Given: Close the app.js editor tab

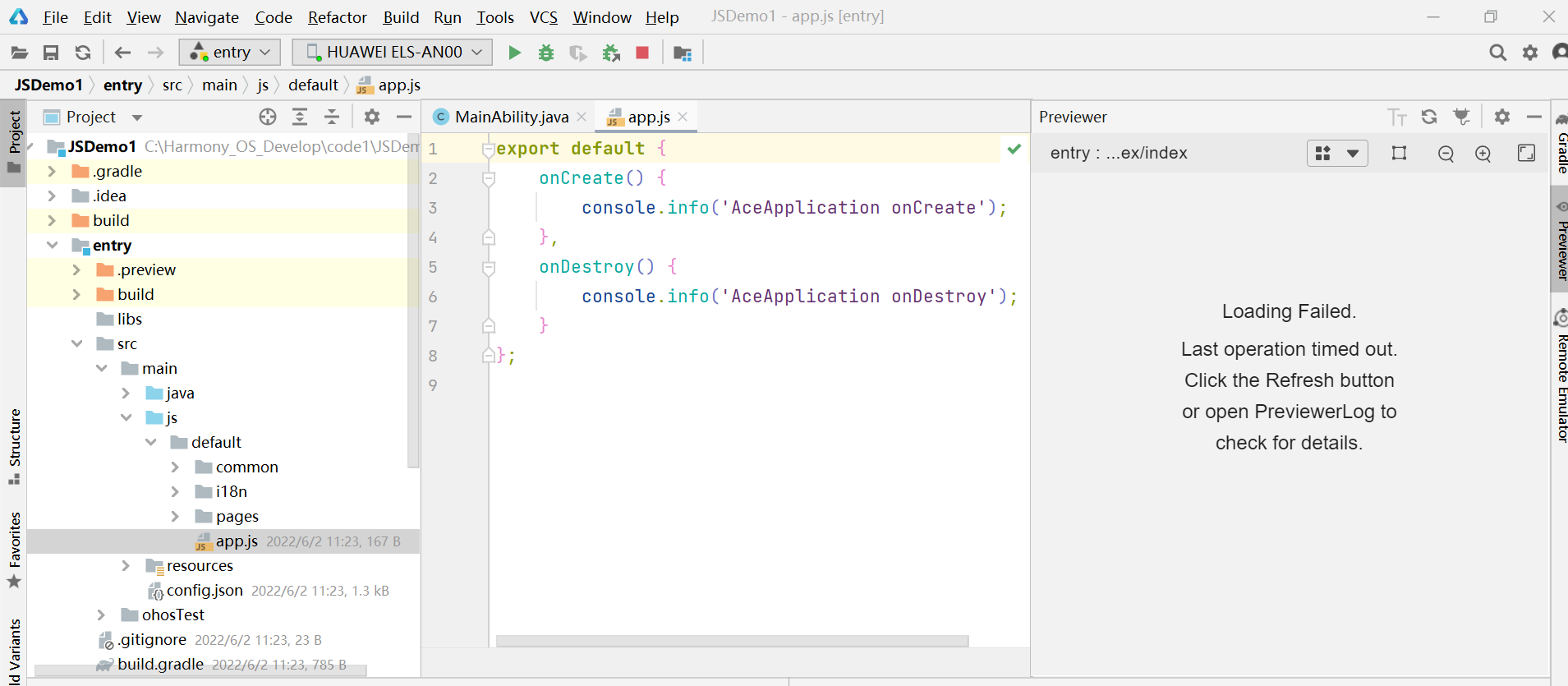Looking at the screenshot, I should tap(683, 117).
